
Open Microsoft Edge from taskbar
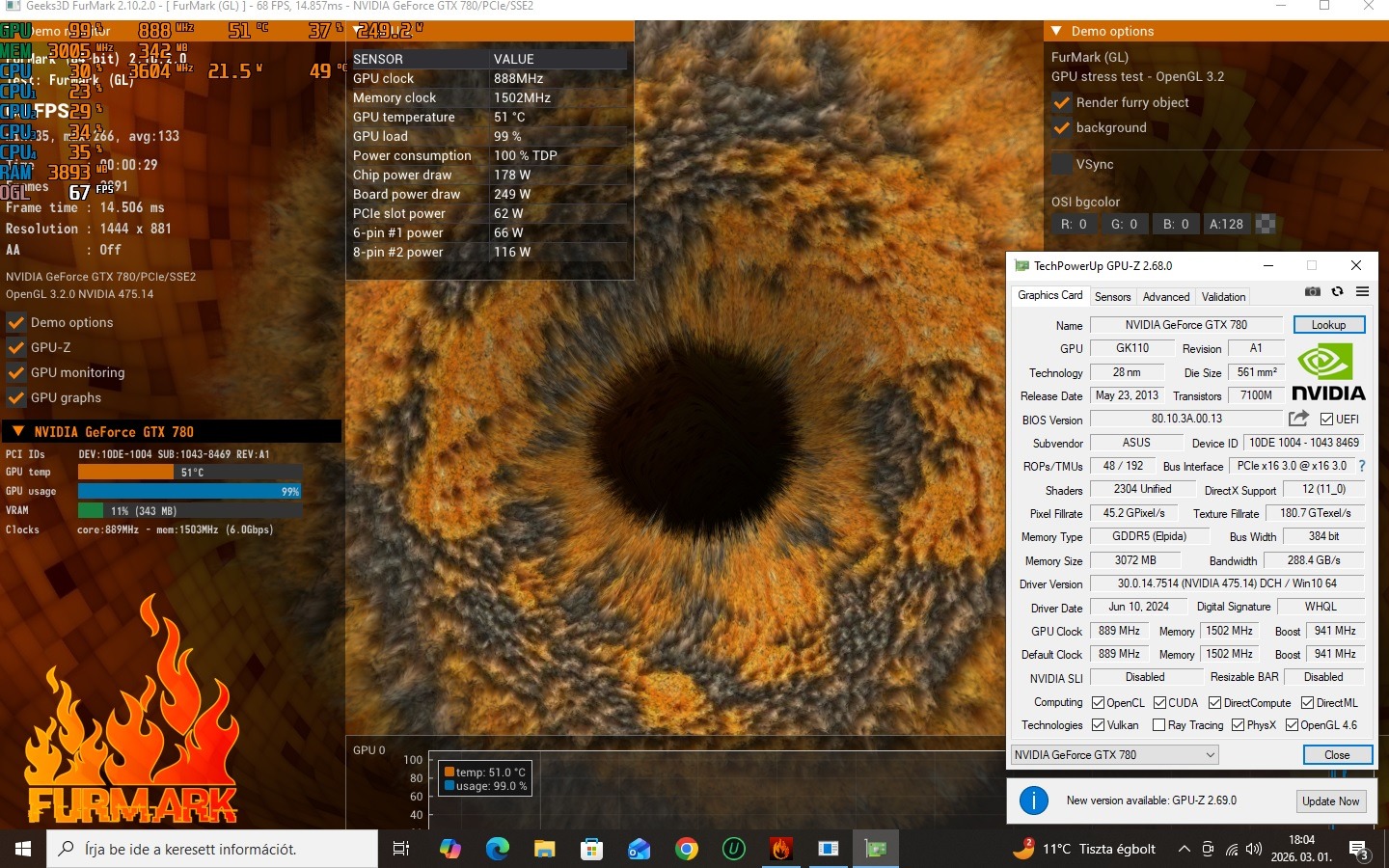[x=498, y=849]
